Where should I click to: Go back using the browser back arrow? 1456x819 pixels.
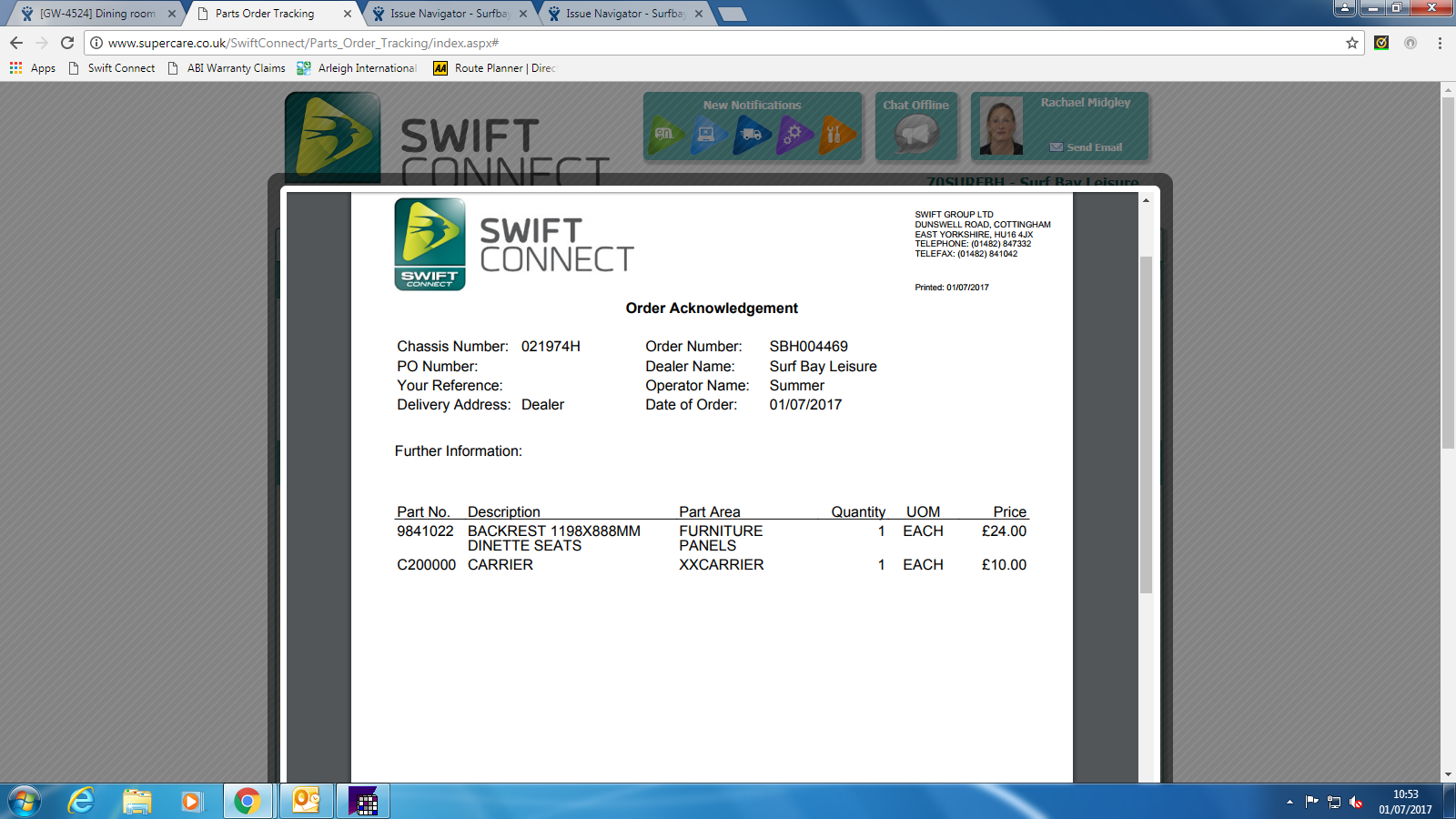click(x=16, y=43)
